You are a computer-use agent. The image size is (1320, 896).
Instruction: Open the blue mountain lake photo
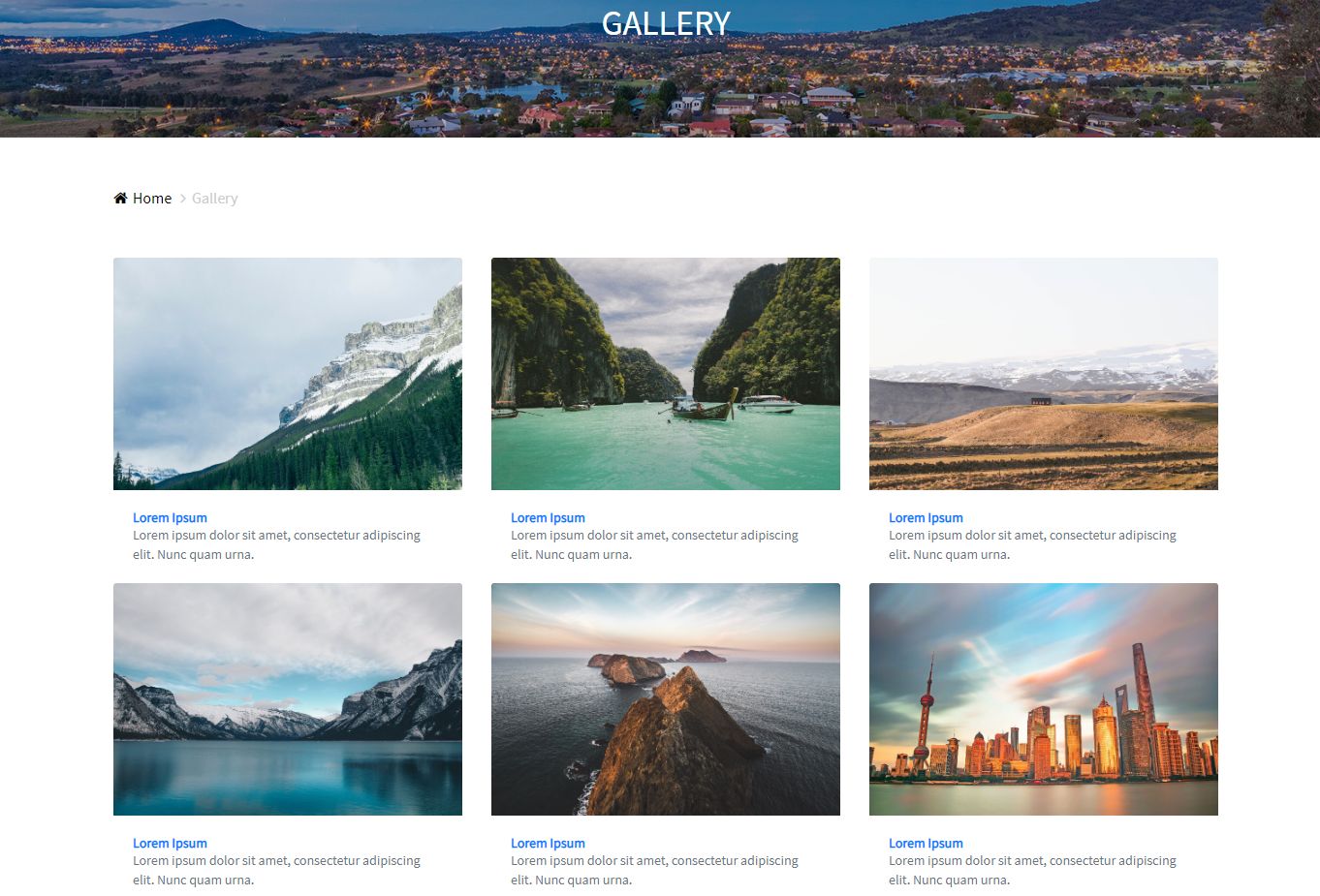click(x=288, y=699)
